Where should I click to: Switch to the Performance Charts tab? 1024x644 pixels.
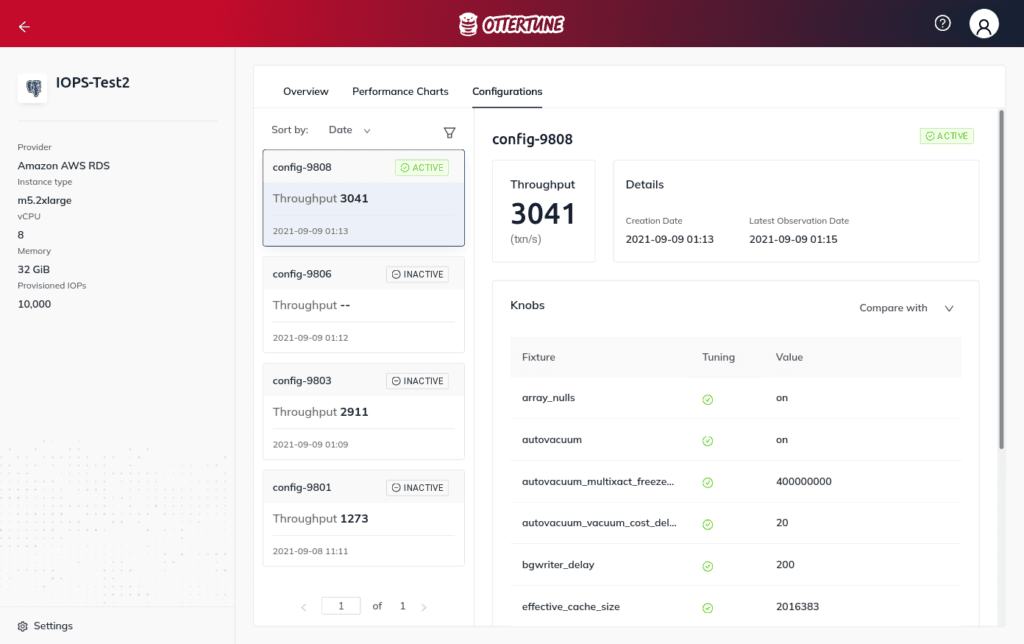(x=400, y=91)
